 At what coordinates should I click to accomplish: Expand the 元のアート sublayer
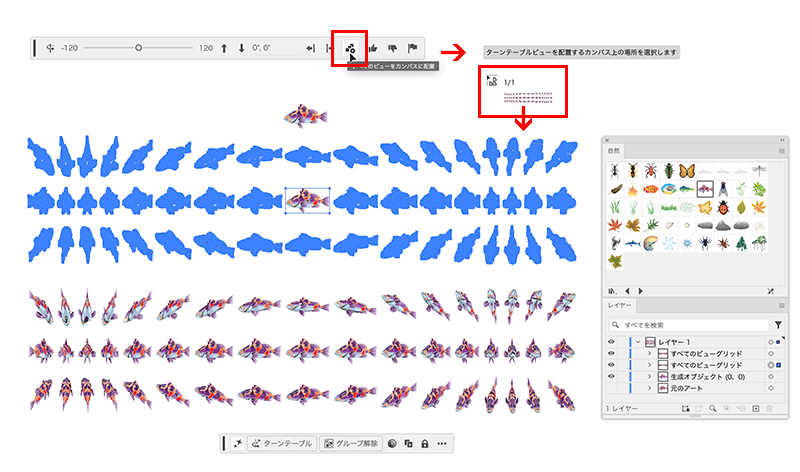(x=649, y=387)
